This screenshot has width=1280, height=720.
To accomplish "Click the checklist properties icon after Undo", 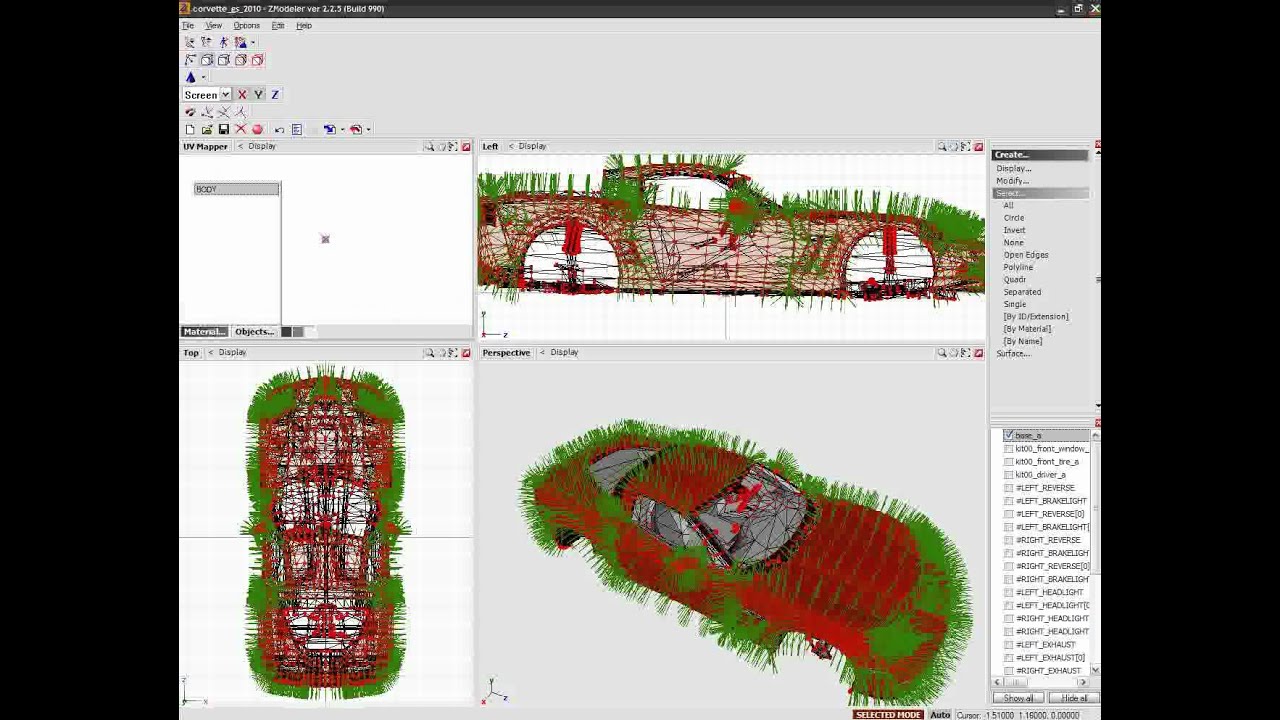I will tap(296, 129).
